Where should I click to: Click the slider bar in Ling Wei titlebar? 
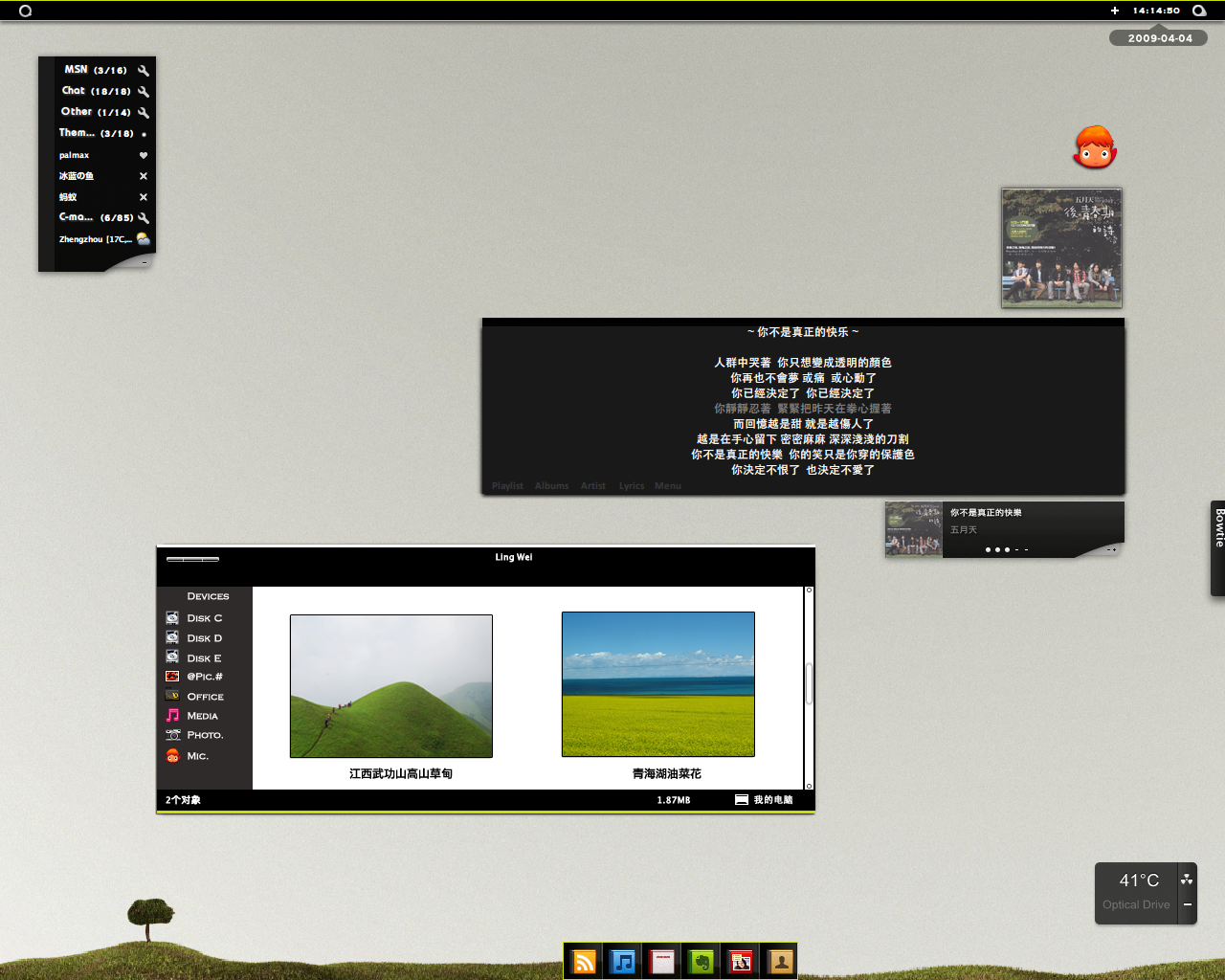pyautogui.click(x=192, y=559)
